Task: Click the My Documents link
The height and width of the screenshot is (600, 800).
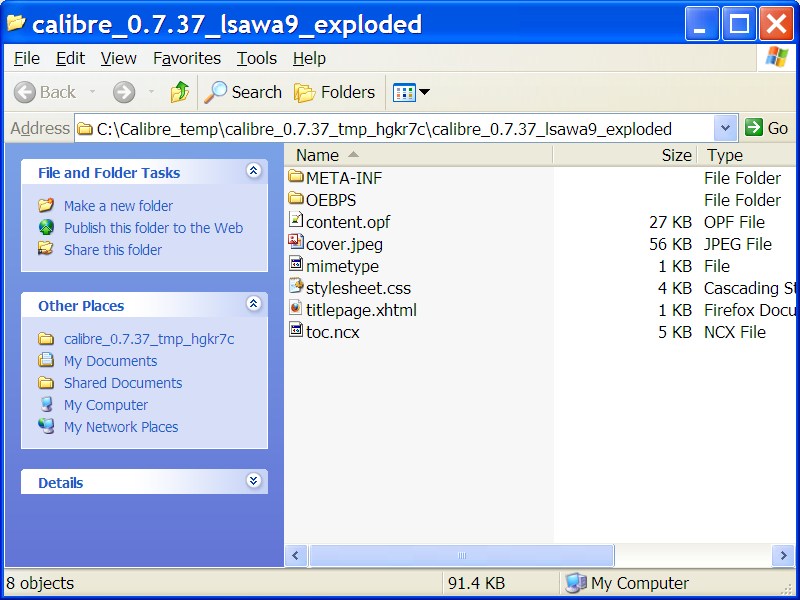Action: point(110,361)
